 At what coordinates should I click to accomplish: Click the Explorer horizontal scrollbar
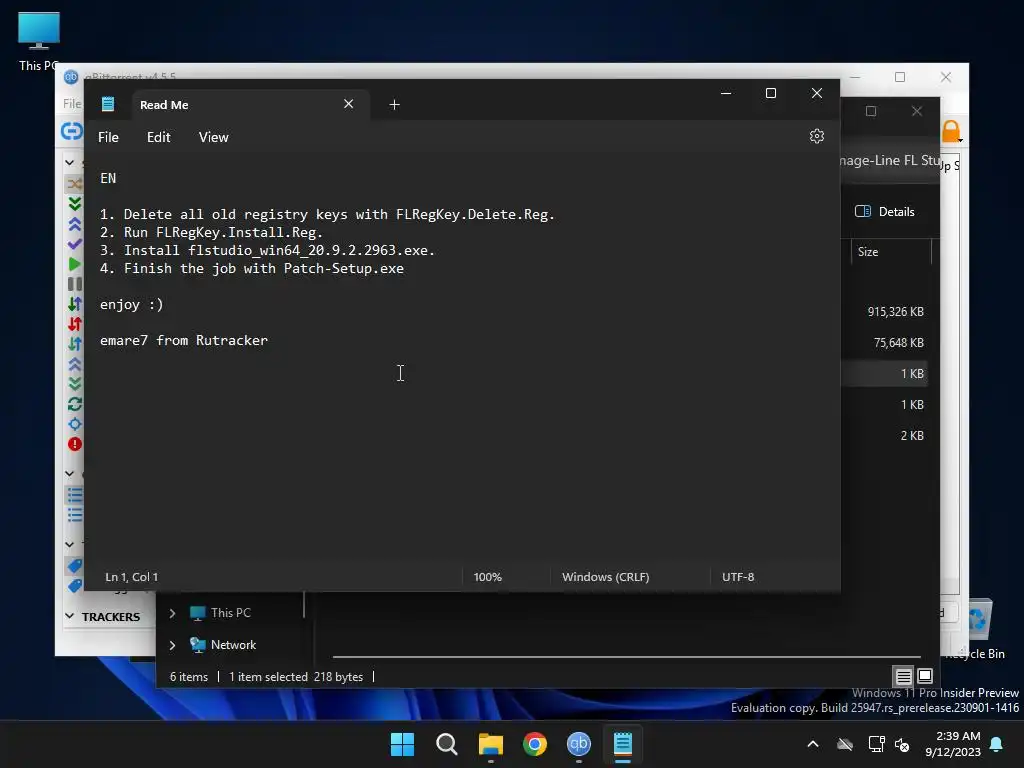click(x=626, y=656)
